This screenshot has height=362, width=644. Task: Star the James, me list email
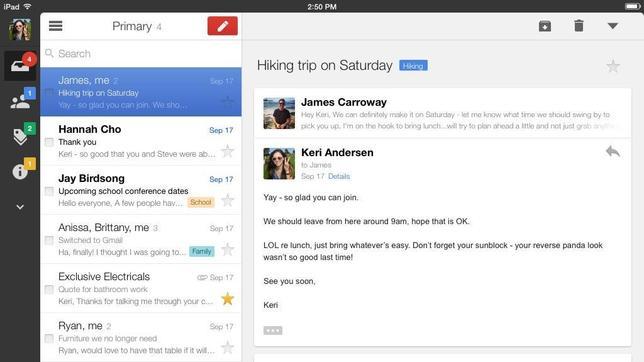click(227, 101)
